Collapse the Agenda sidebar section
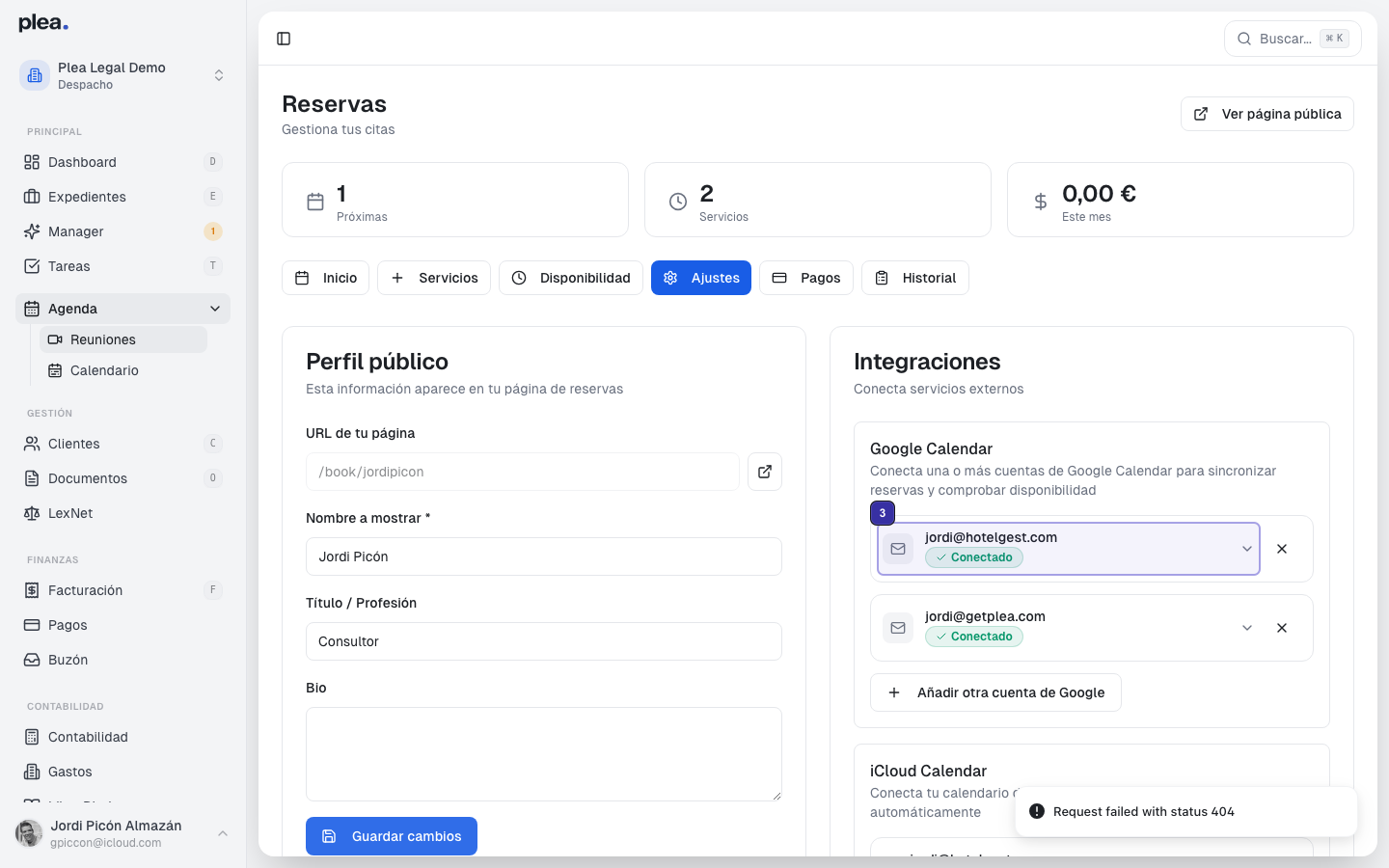The width and height of the screenshot is (1389, 868). click(x=214, y=308)
